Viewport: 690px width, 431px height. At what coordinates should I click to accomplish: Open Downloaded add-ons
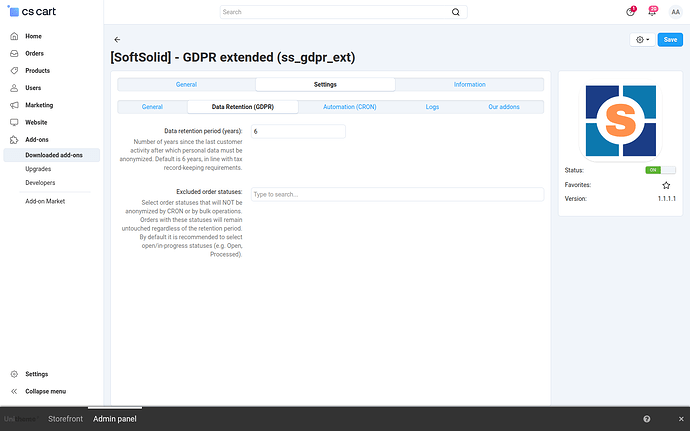click(x=51, y=155)
